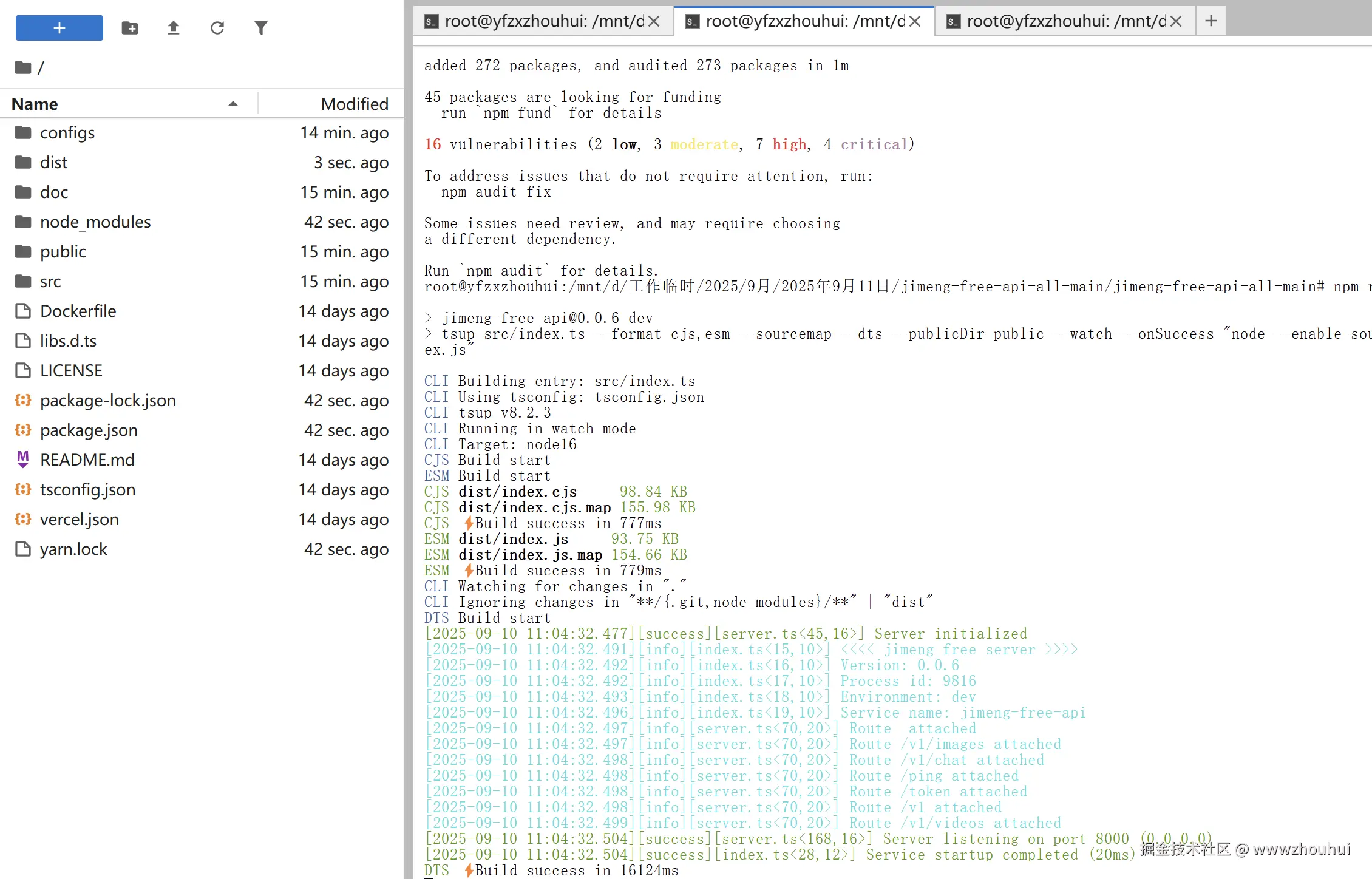
Task: Click the file icon beside yarn.lock
Action: click(23, 549)
